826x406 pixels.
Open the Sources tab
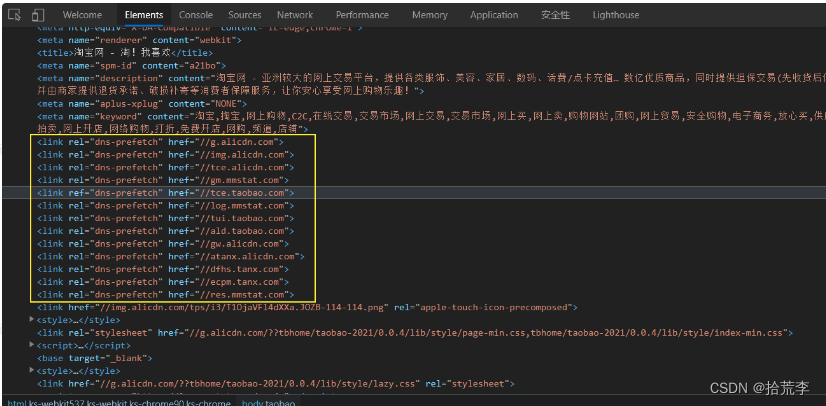click(245, 15)
